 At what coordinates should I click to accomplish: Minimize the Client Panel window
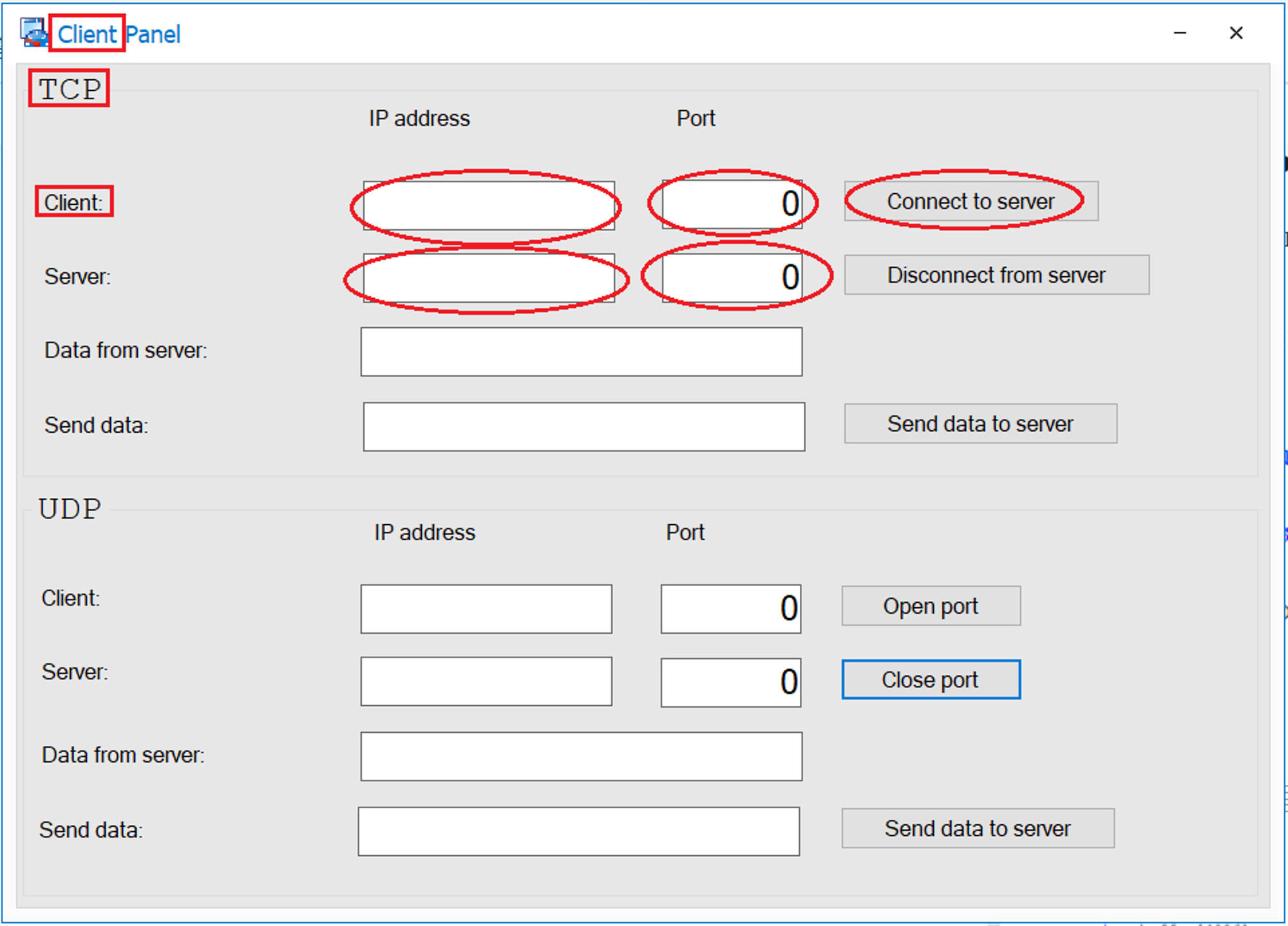tap(1180, 33)
